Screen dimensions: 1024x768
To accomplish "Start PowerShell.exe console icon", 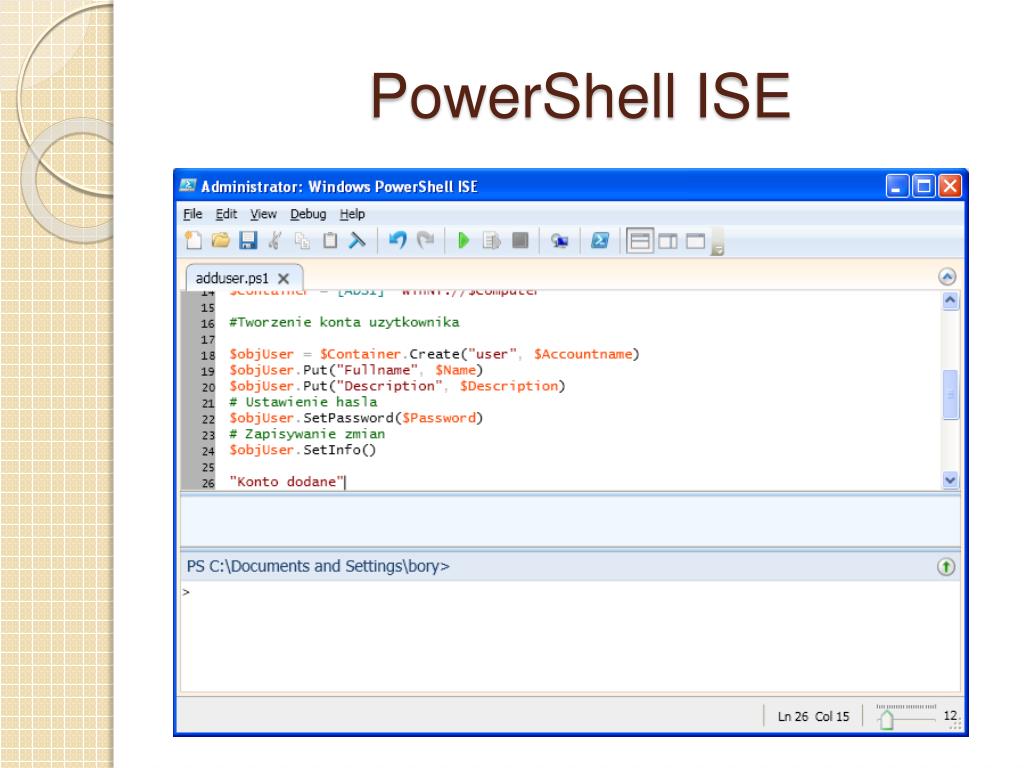I will tap(600, 241).
